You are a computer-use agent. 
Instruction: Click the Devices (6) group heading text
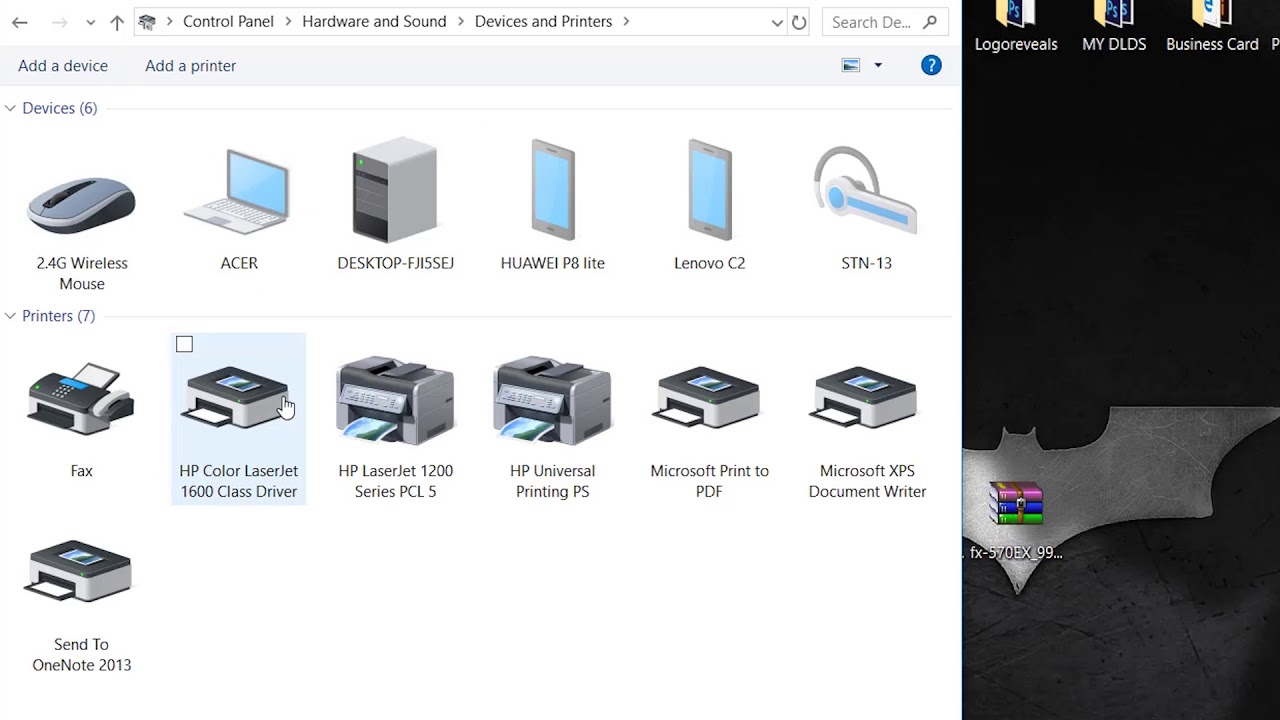click(59, 108)
